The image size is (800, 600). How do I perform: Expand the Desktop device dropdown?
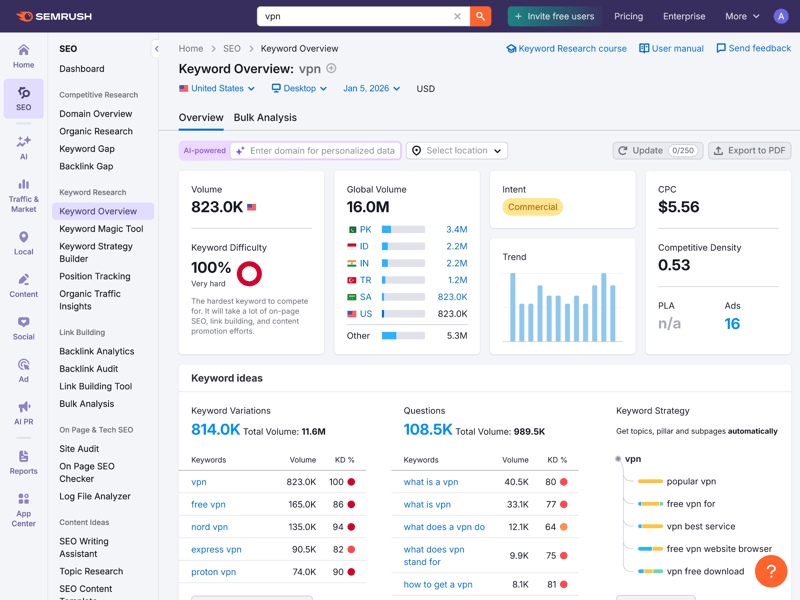[x=299, y=89]
